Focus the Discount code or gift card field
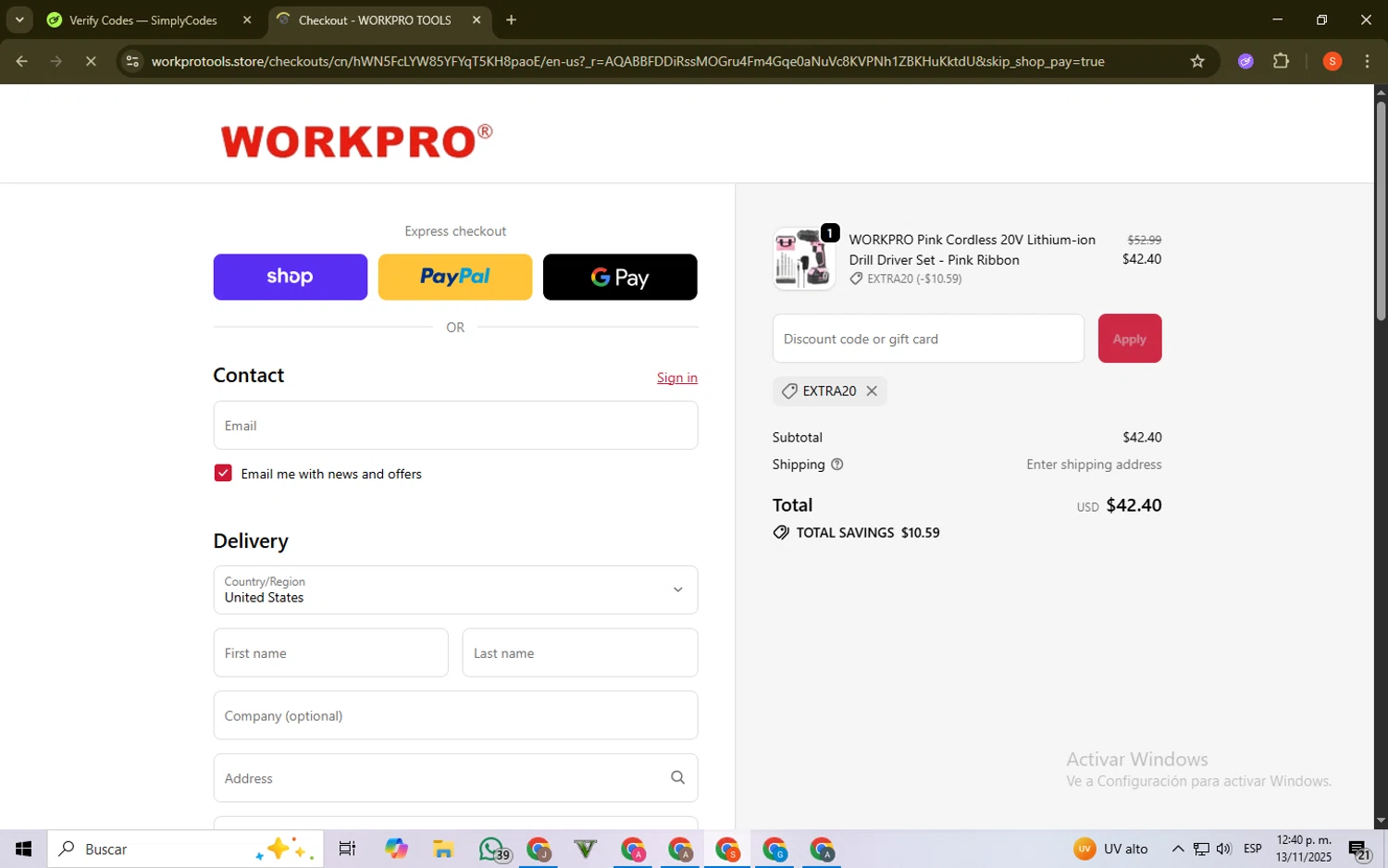1388x868 pixels. click(x=928, y=339)
